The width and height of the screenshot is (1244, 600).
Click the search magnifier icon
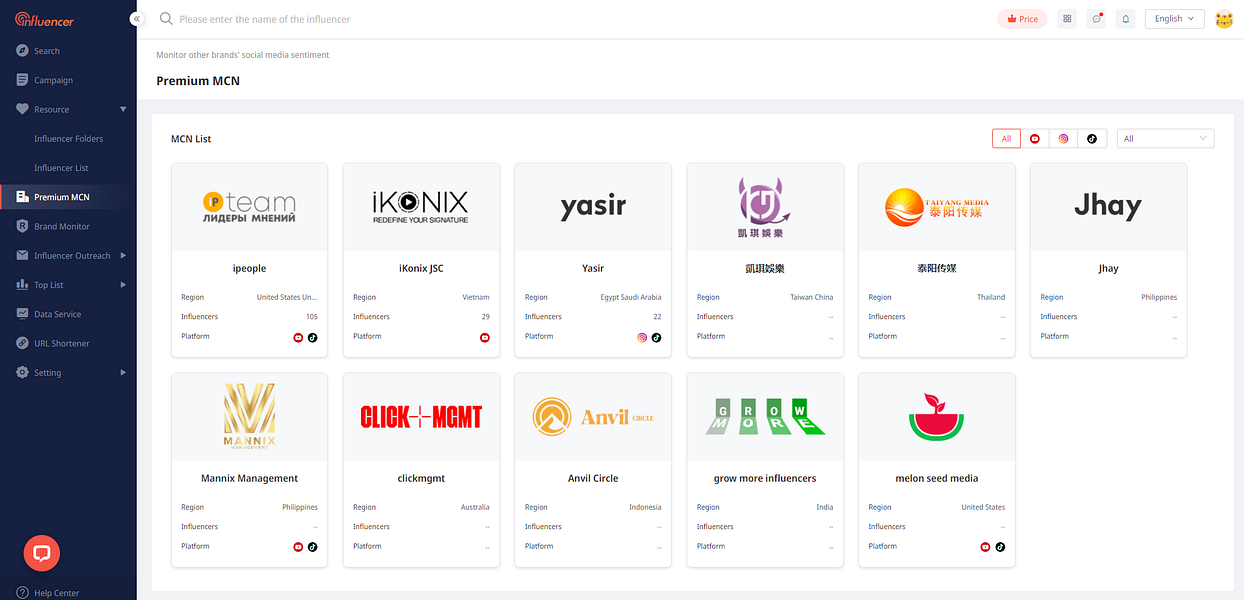pos(166,19)
